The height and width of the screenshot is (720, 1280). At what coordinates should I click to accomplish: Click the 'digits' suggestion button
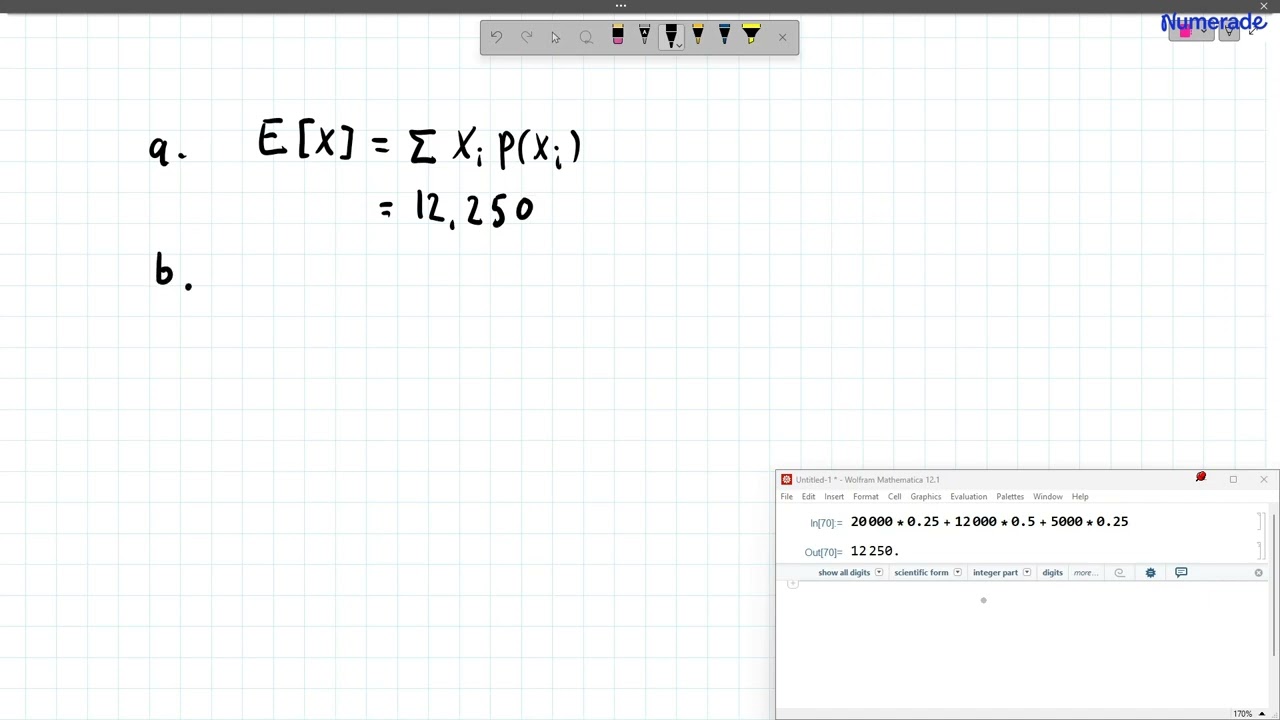click(1052, 573)
